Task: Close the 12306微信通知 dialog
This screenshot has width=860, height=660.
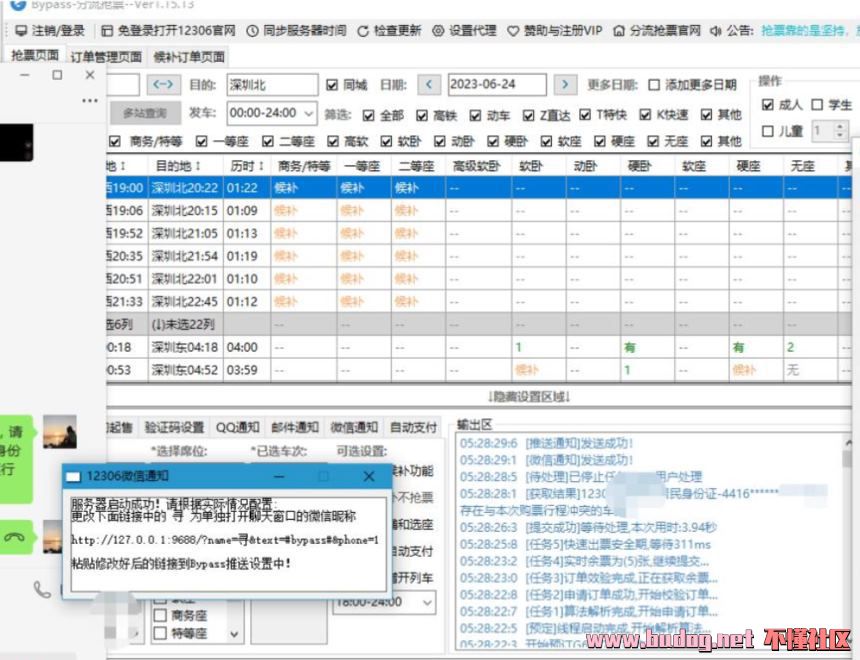Action: (x=369, y=476)
